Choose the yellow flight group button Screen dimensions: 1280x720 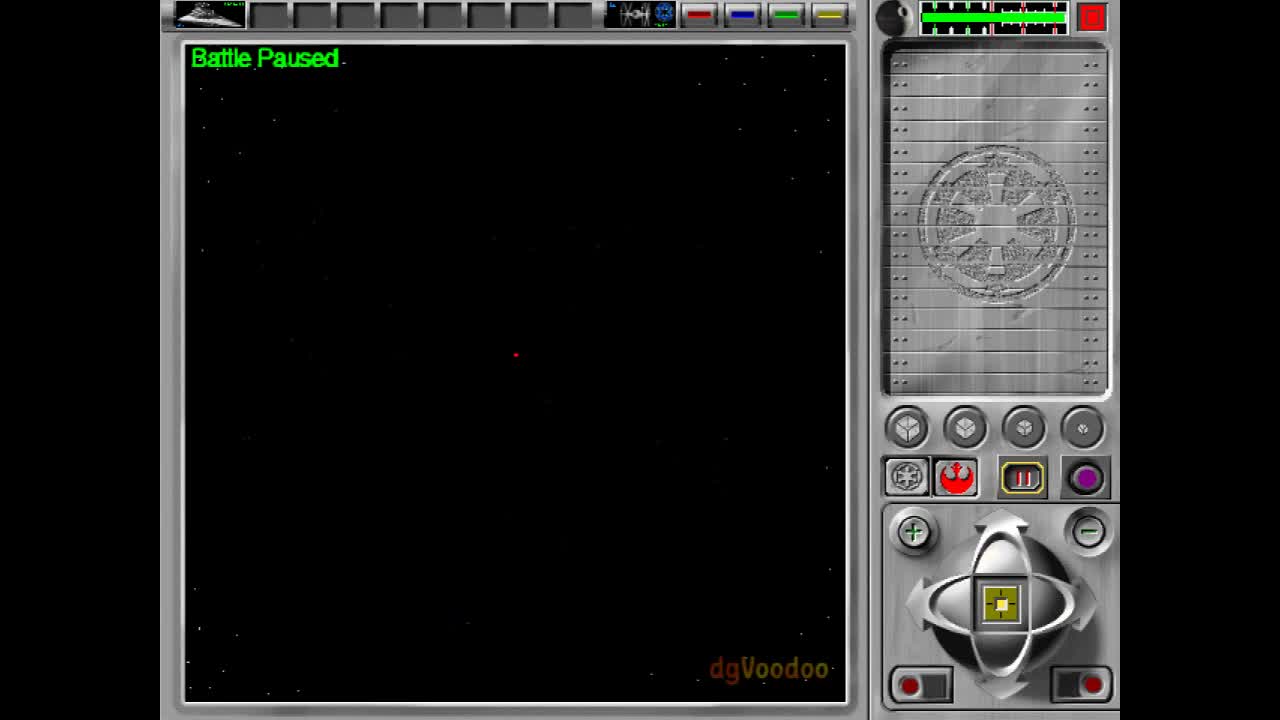pos(830,14)
